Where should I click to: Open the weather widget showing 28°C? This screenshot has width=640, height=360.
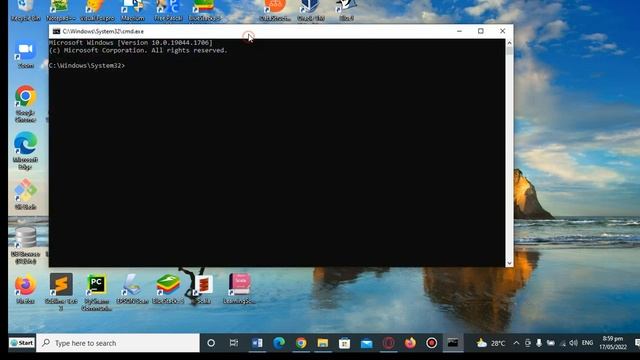coord(491,343)
